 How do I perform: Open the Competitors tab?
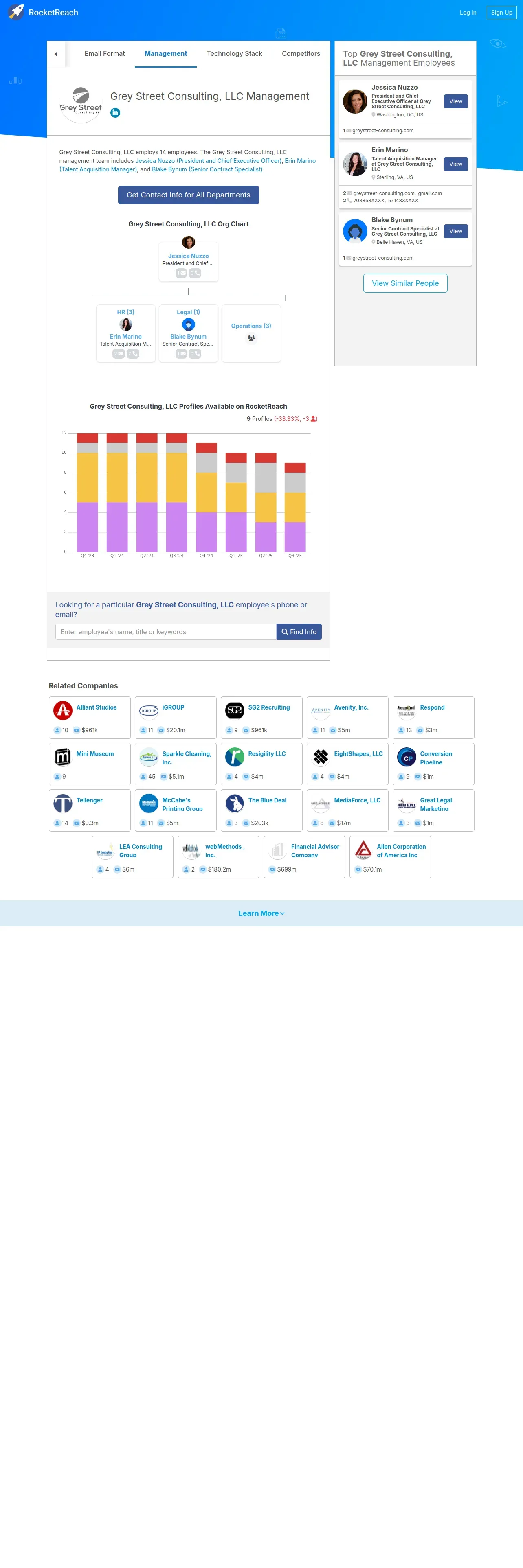point(301,54)
